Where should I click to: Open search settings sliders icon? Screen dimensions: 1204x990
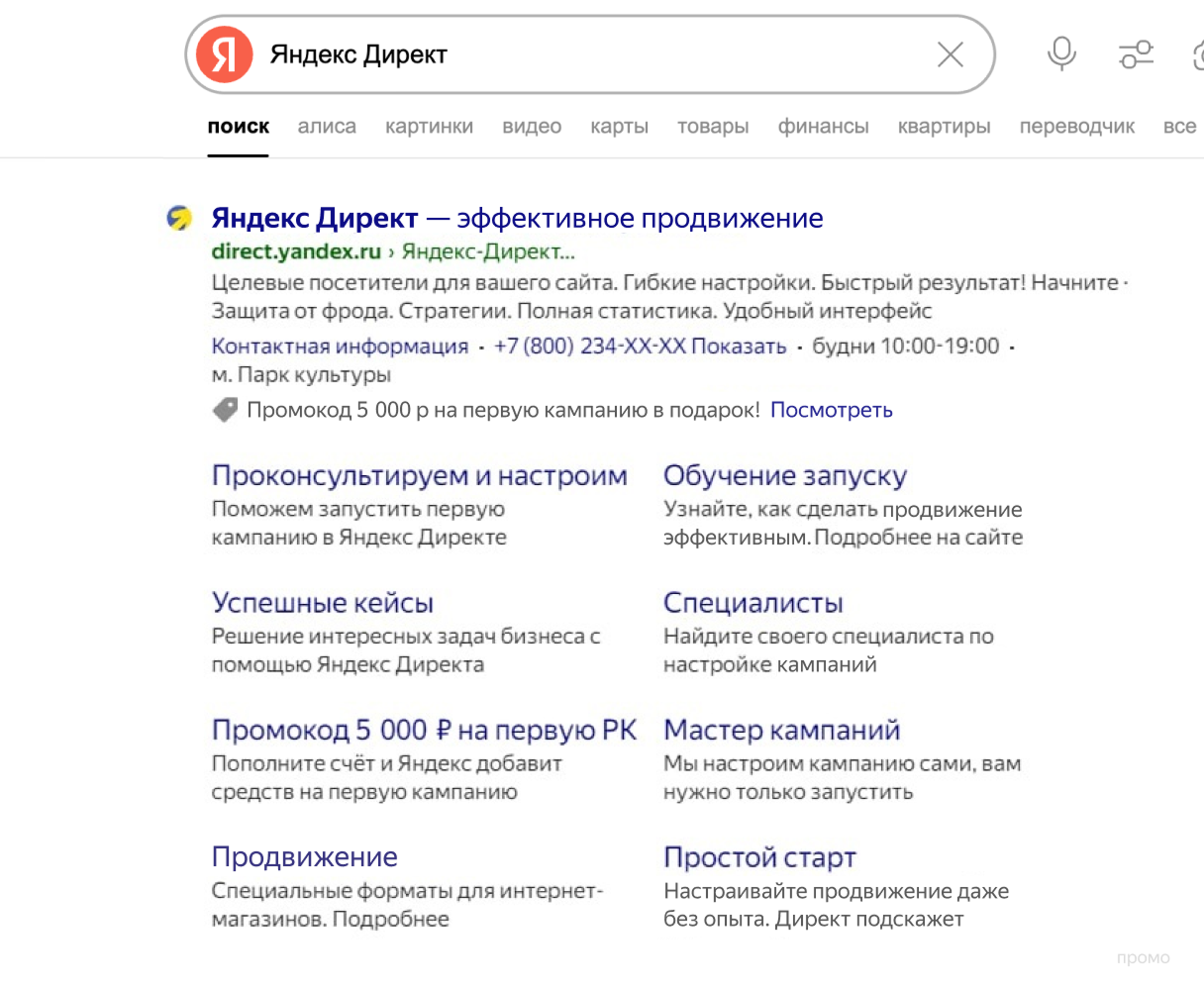tap(1136, 54)
